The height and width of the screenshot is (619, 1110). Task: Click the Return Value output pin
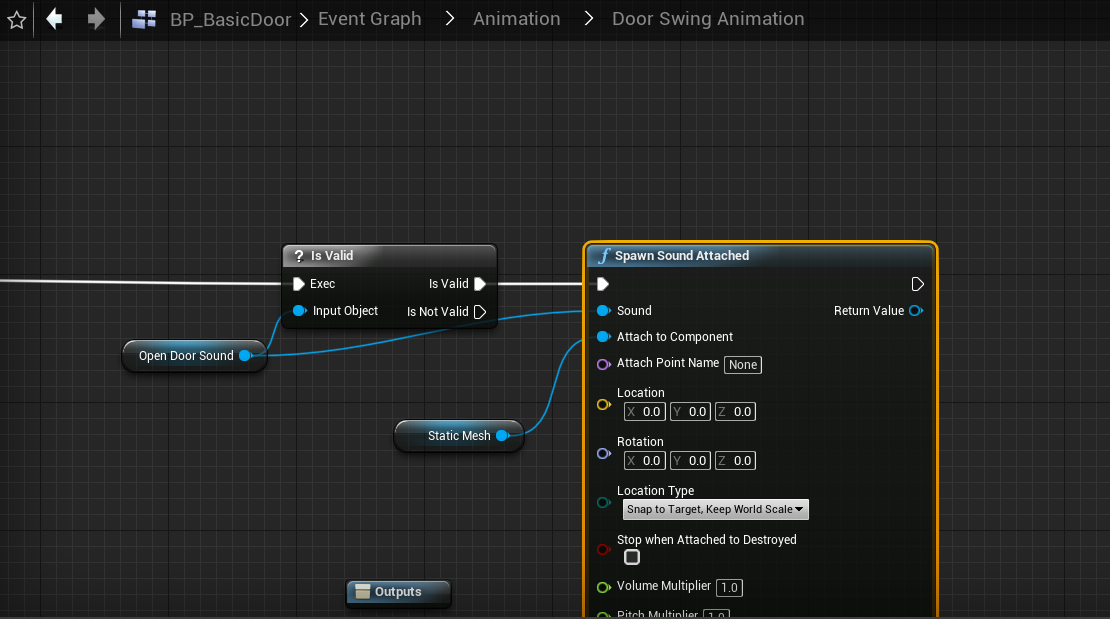tap(916, 311)
